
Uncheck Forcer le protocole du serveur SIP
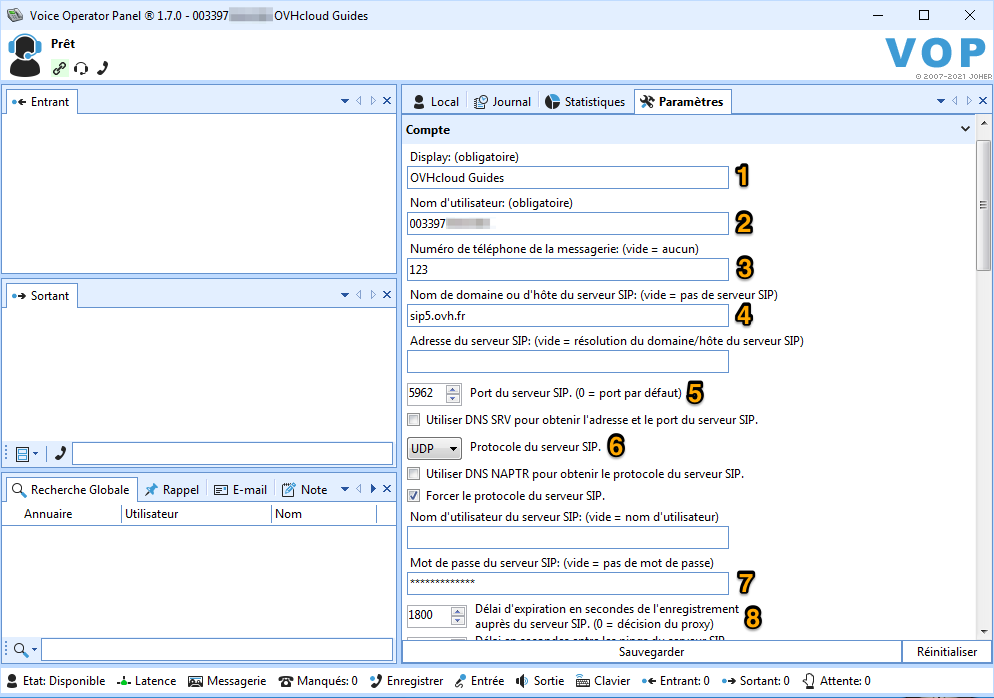point(413,495)
